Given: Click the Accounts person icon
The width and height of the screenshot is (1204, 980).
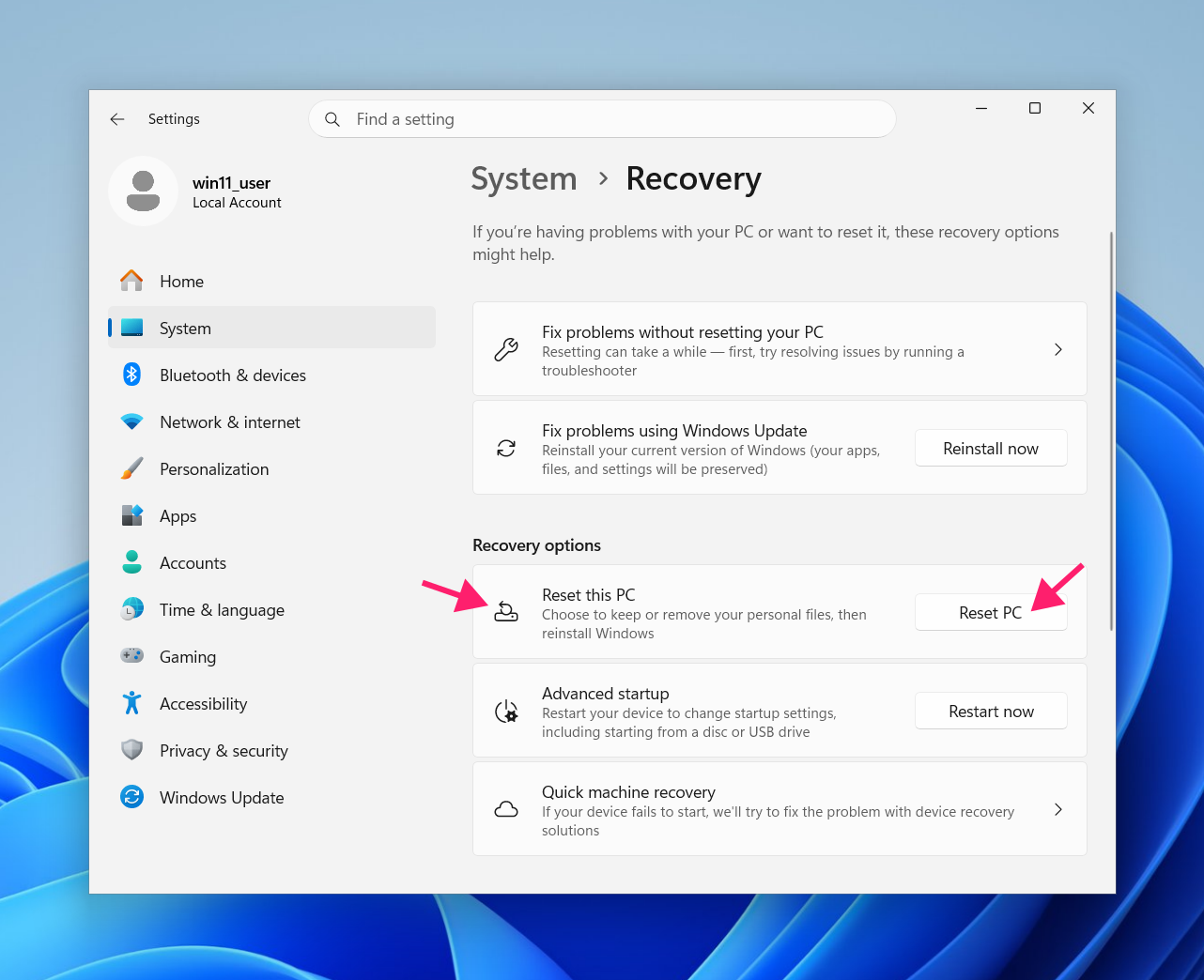Looking at the screenshot, I should [x=132, y=562].
